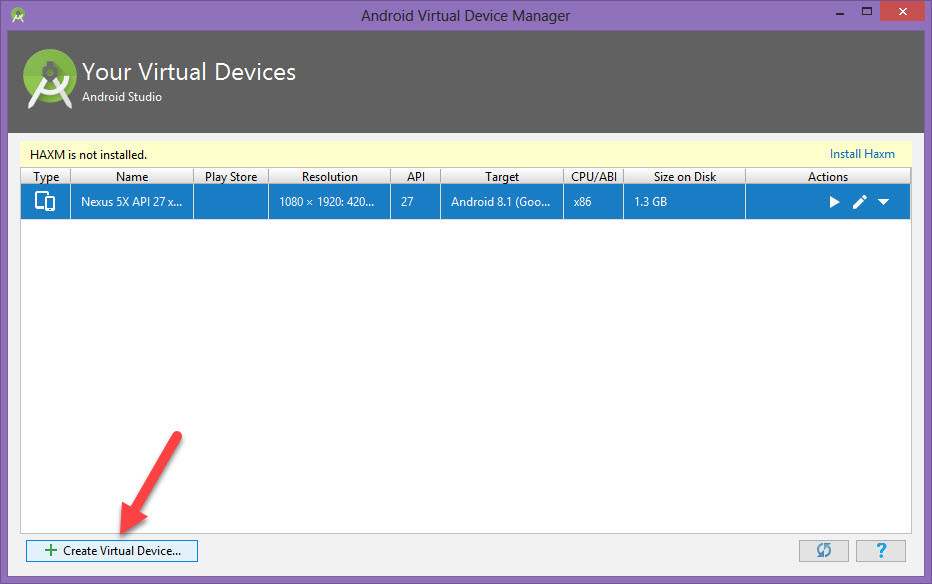This screenshot has height=584, width=932.
Task: Sort by the Target column header
Action: [x=502, y=176]
